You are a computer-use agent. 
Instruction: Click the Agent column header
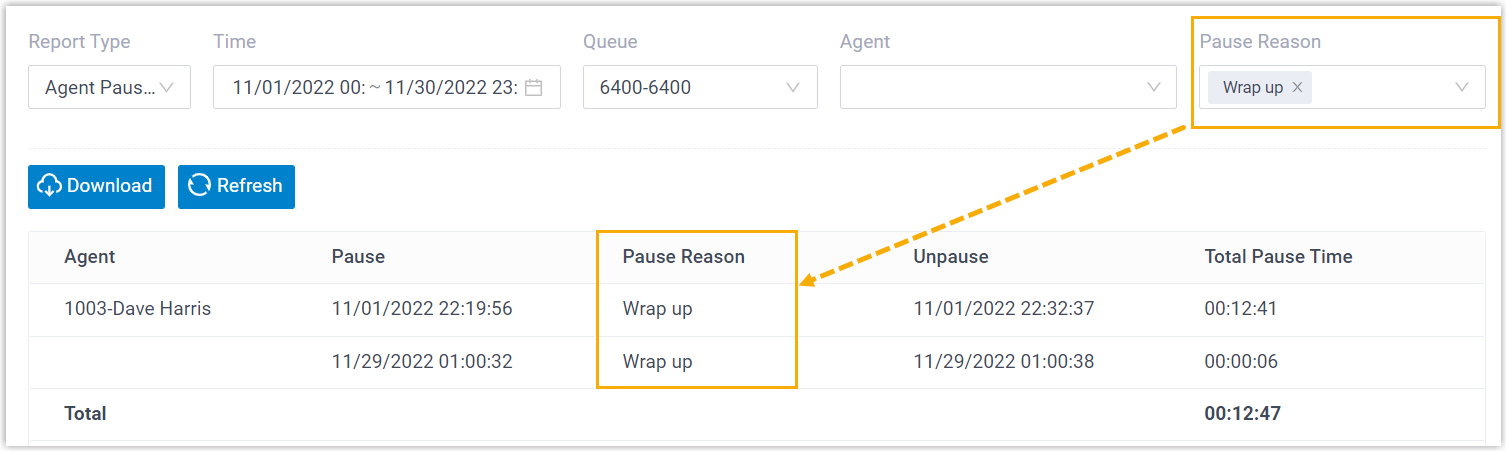pyautogui.click(x=89, y=257)
